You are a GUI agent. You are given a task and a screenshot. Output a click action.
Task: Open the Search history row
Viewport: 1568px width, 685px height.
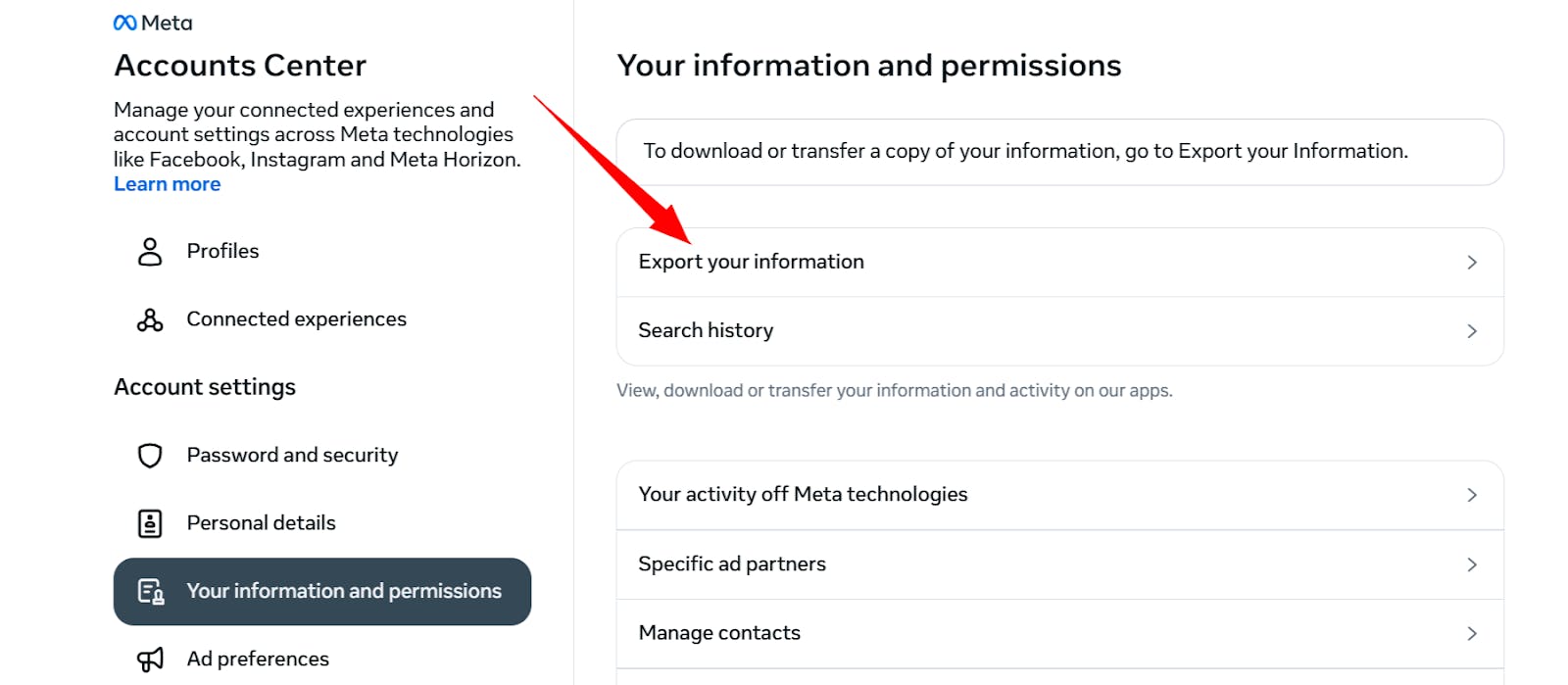pos(1059,331)
